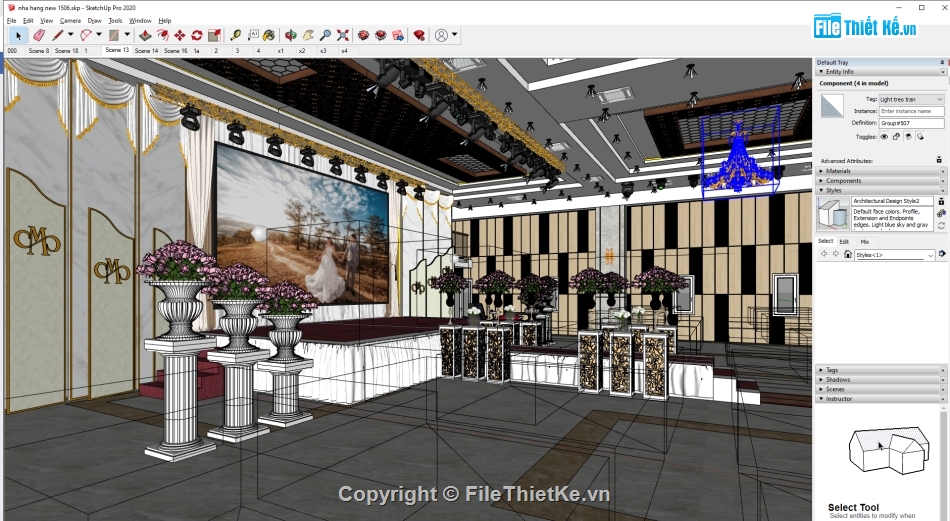Click the account sign-in profile icon

442,36
